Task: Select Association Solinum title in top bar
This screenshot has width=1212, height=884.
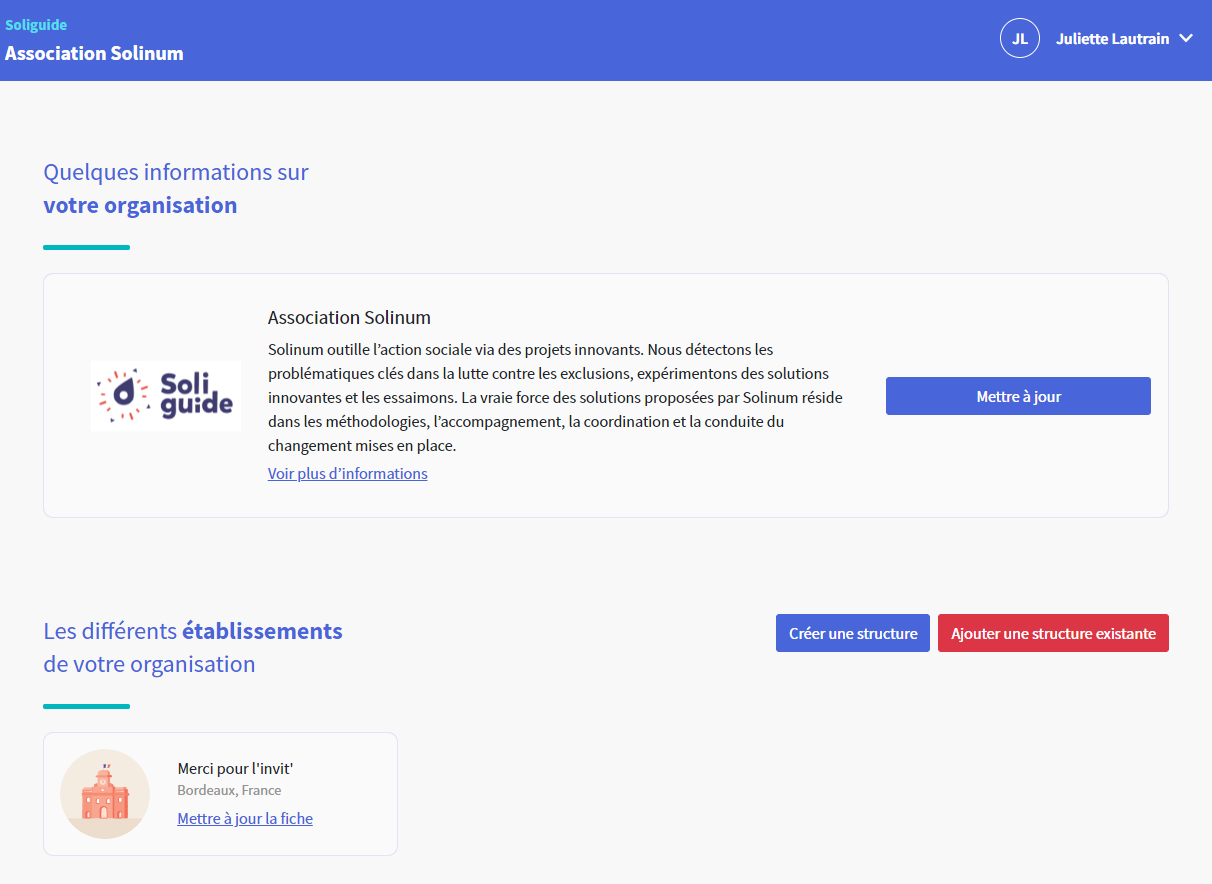Action: (x=94, y=53)
